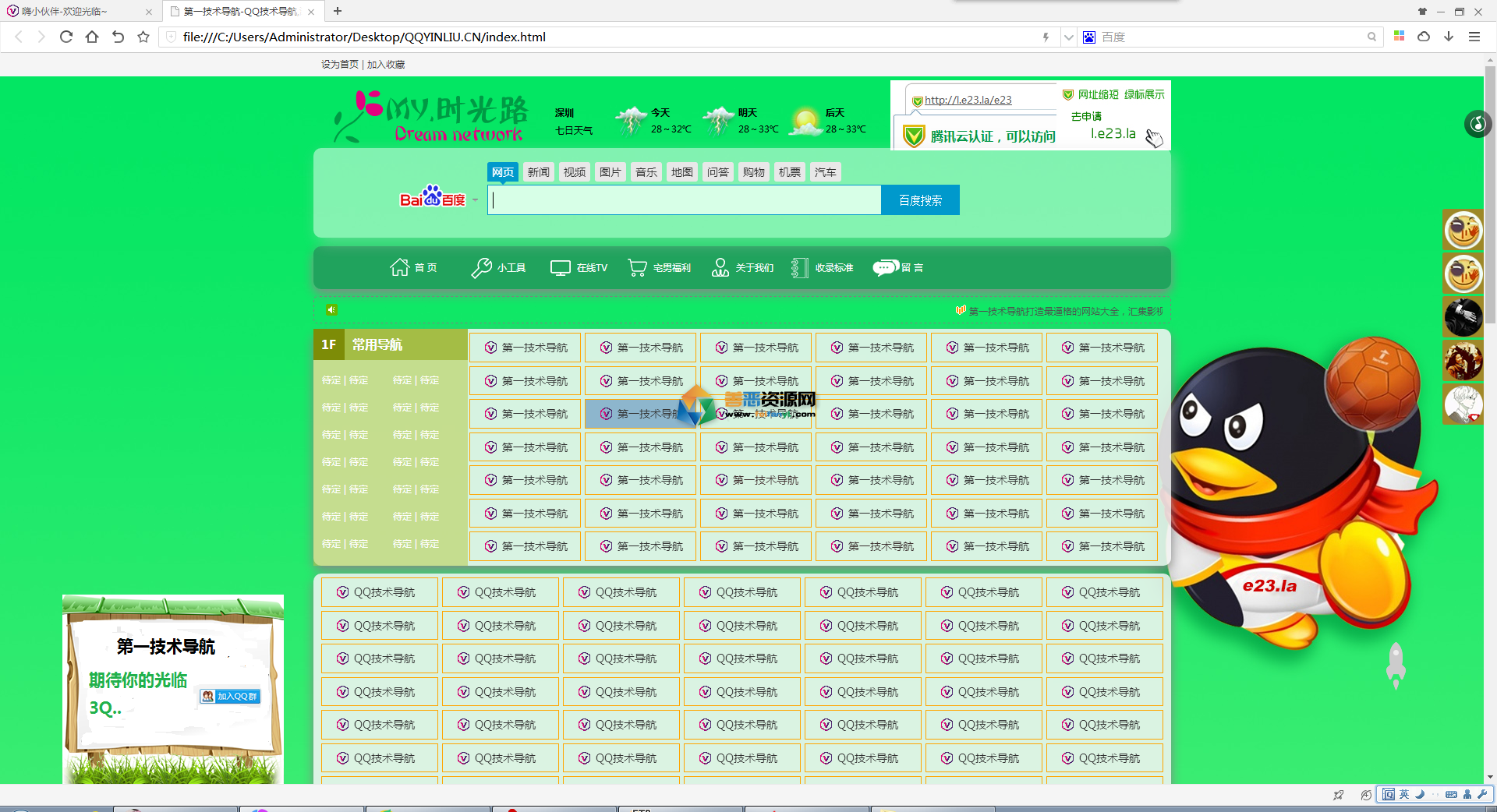Reload the page with the refresh icon
1497x812 pixels.
tap(66, 37)
